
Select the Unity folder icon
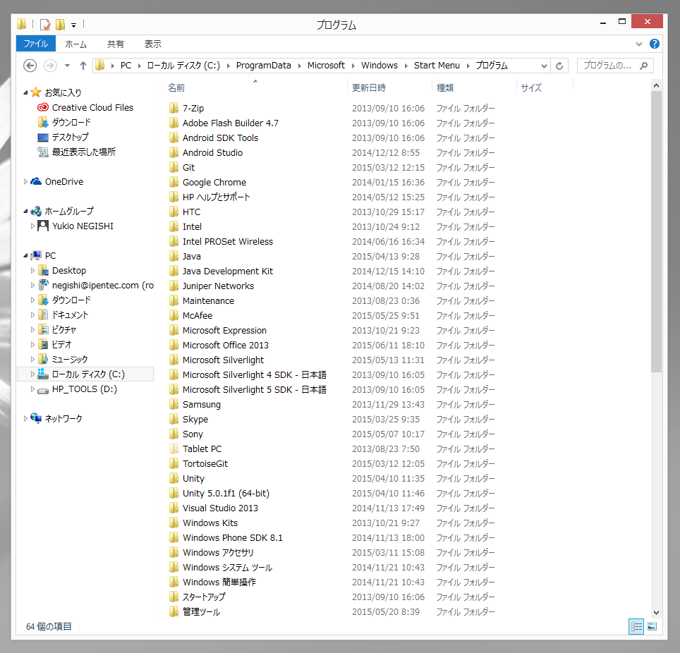tap(173, 478)
